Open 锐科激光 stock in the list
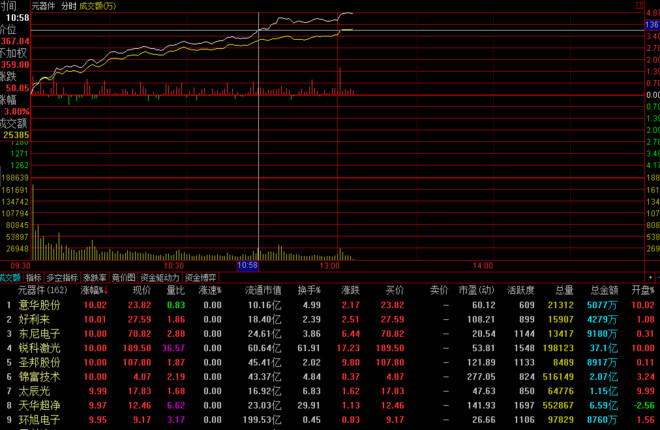The width and height of the screenshot is (660, 430). point(39,346)
